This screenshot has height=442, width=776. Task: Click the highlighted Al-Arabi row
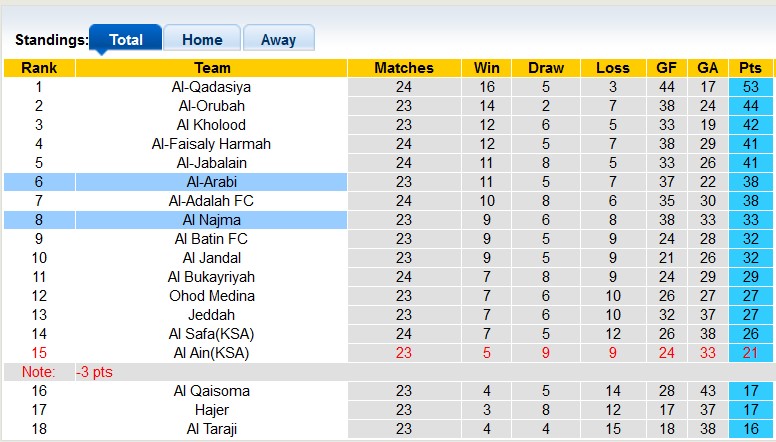211,182
